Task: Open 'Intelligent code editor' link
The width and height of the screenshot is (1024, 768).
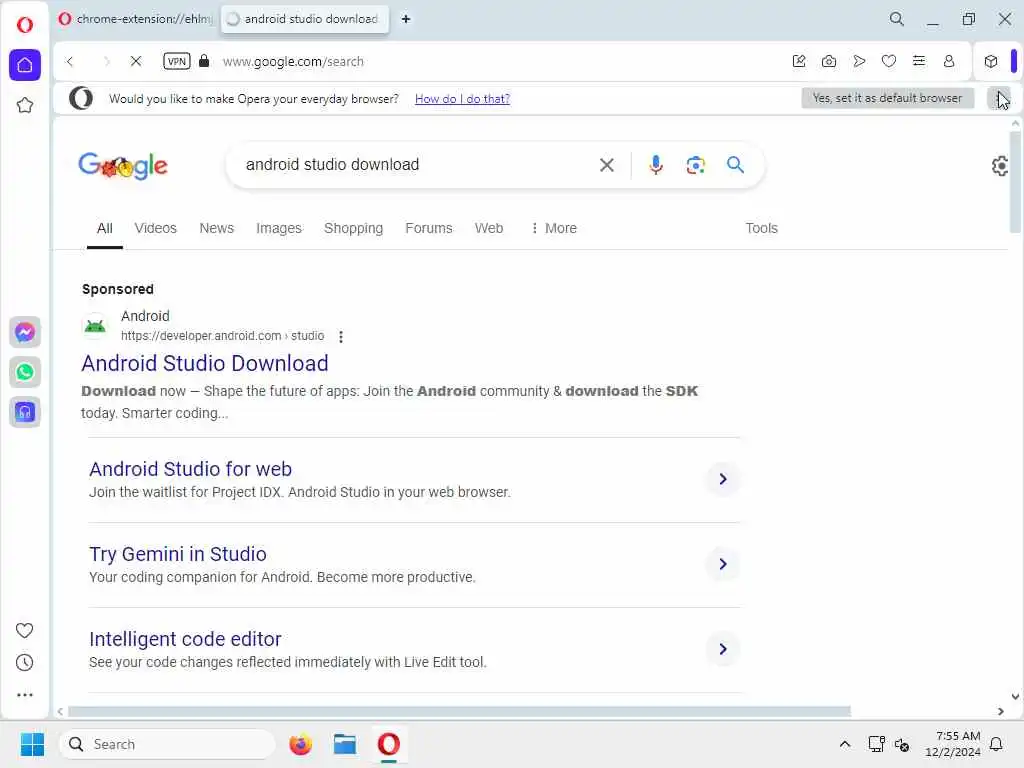Action: tap(185, 639)
